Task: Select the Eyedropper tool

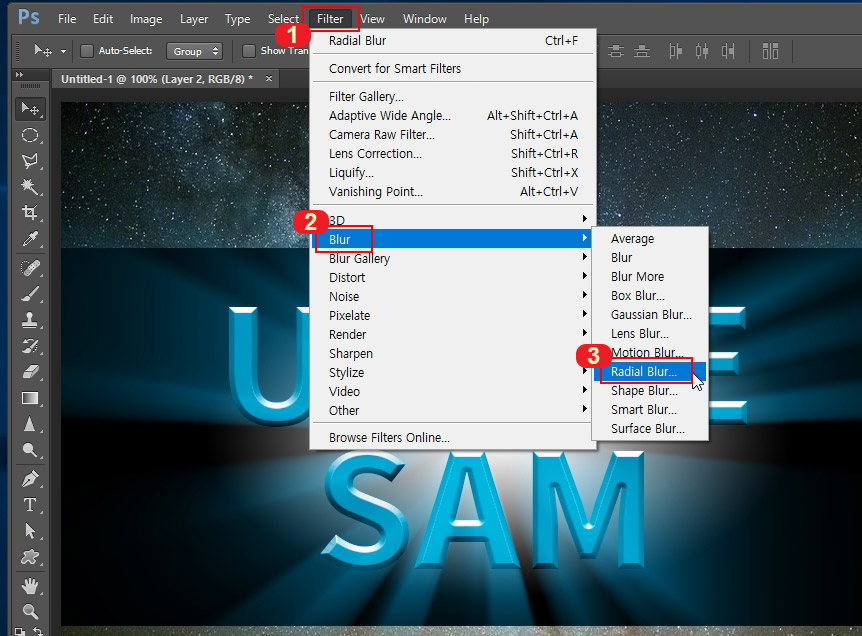Action: click(x=30, y=239)
